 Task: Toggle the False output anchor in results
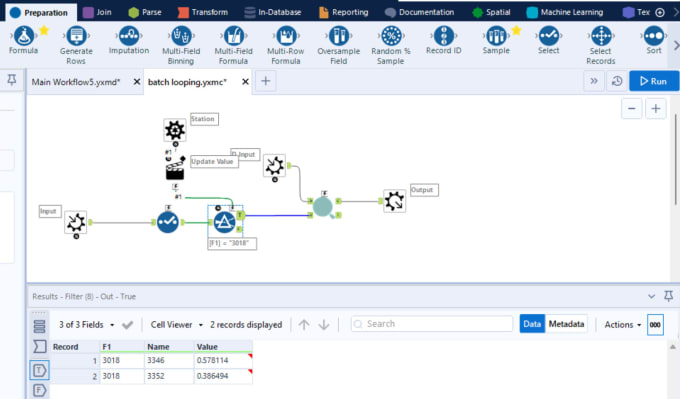39,390
